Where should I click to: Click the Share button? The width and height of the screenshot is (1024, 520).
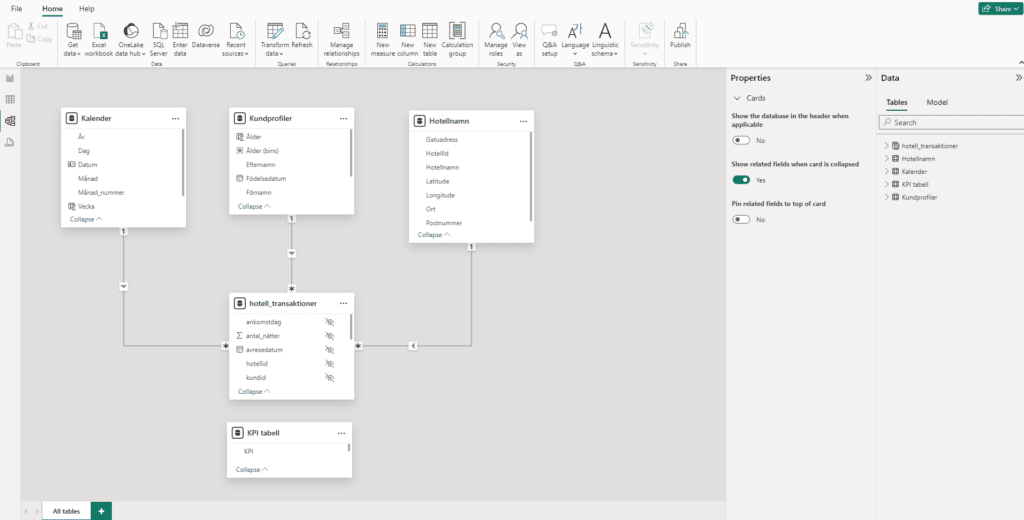pyautogui.click(x=999, y=8)
